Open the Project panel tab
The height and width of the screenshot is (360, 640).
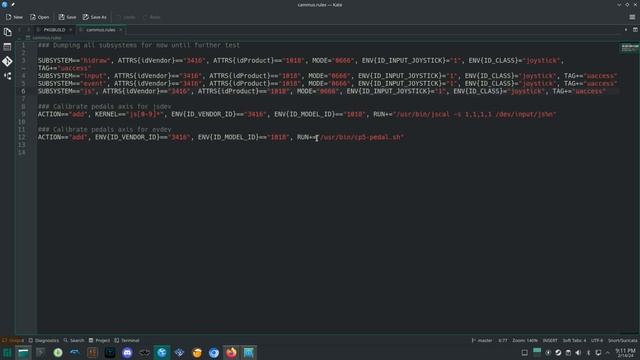tap(99, 340)
